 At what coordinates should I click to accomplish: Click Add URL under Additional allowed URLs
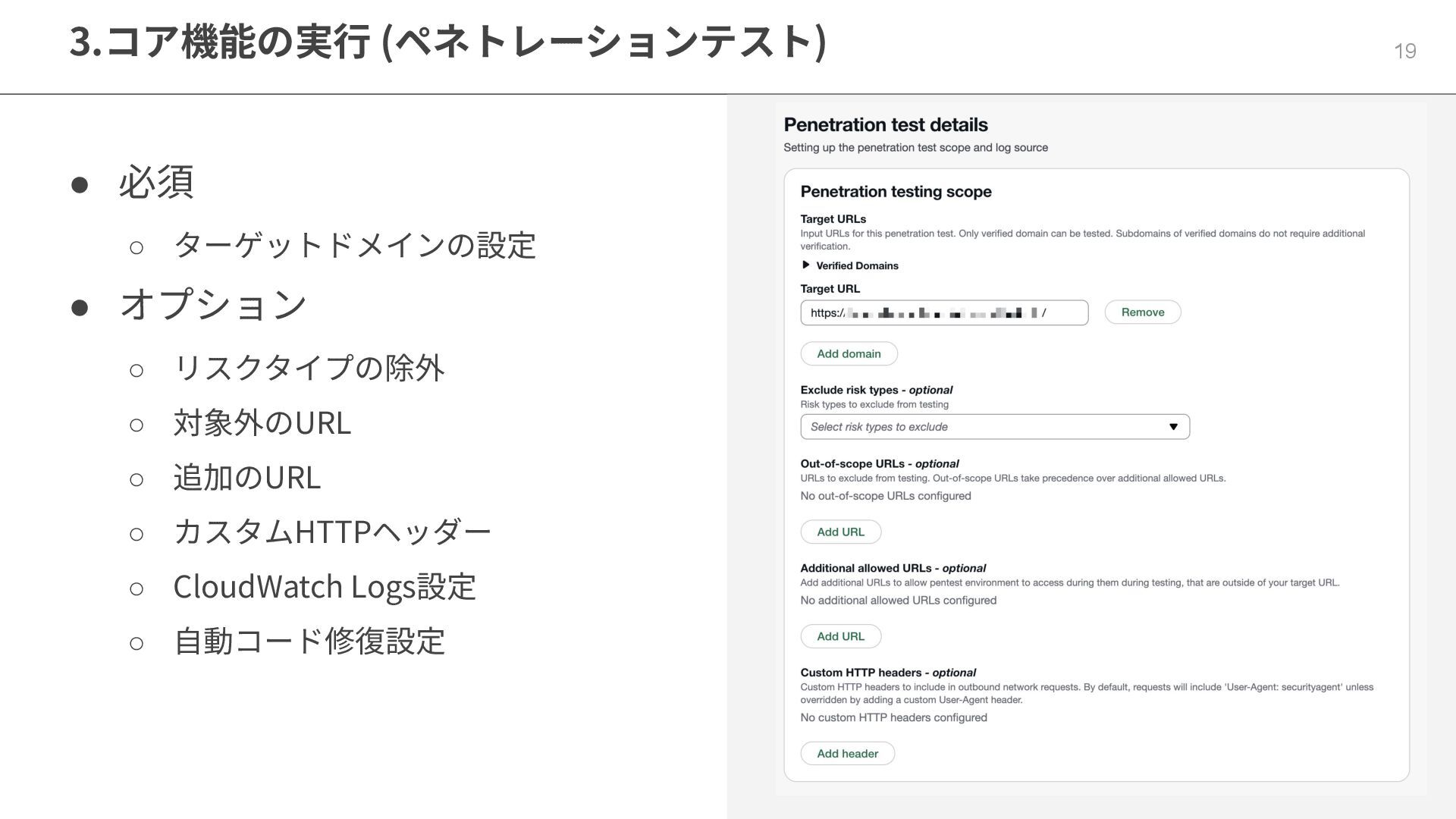coord(840,637)
